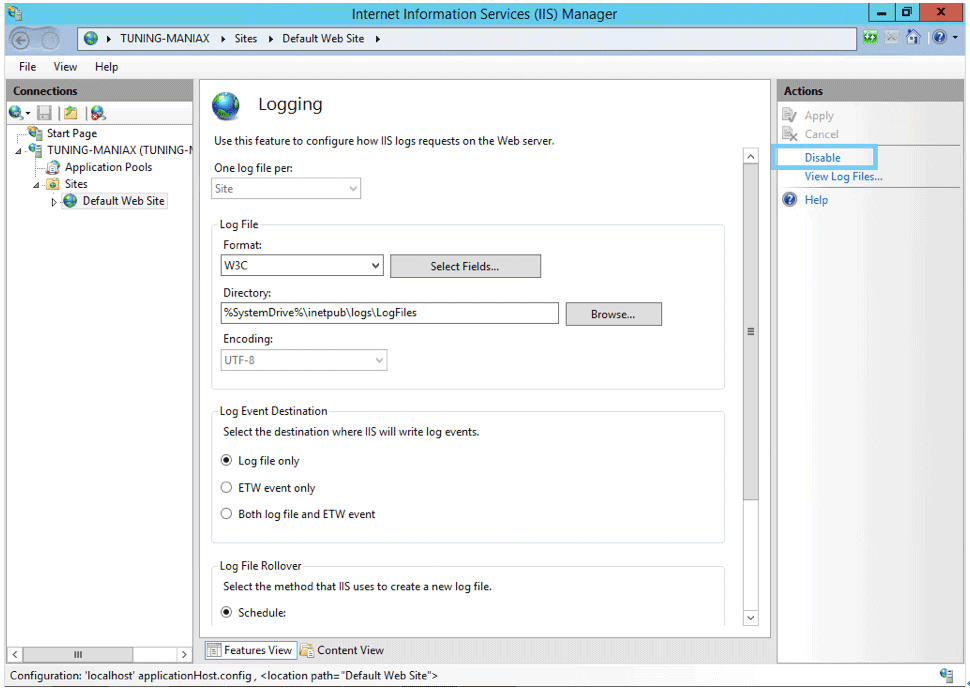The height and width of the screenshot is (690, 970).
Task: Switch to Features View tab
Action: (x=251, y=650)
